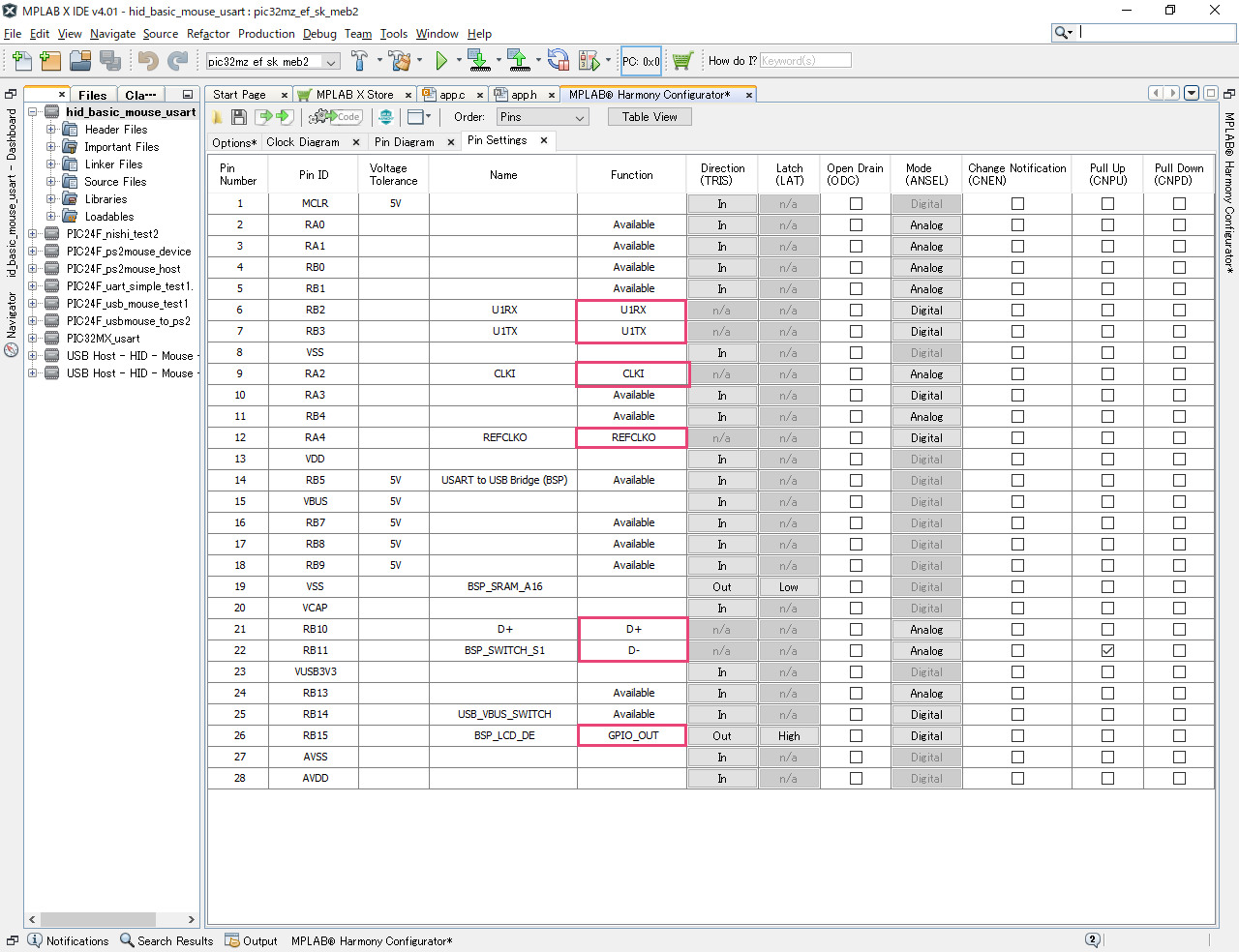The height and width of the screenshot is (952, 1239).
Task: Enable Pull Up for pin 9 RA2
Action: [x=1107, y=374]
